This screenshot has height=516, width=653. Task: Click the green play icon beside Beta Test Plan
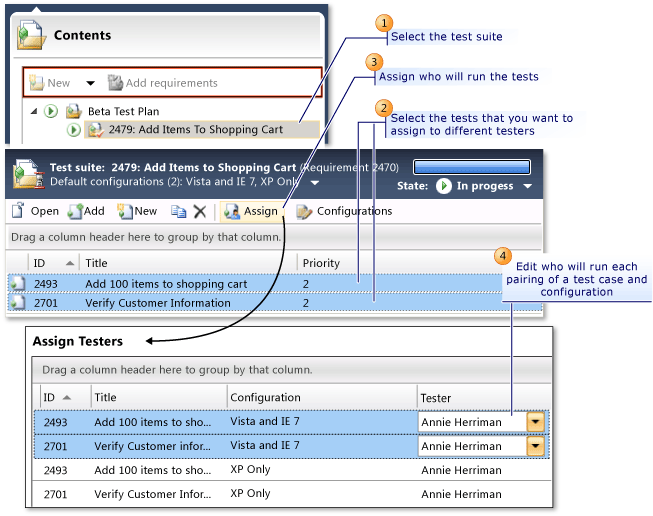(51, 111)
